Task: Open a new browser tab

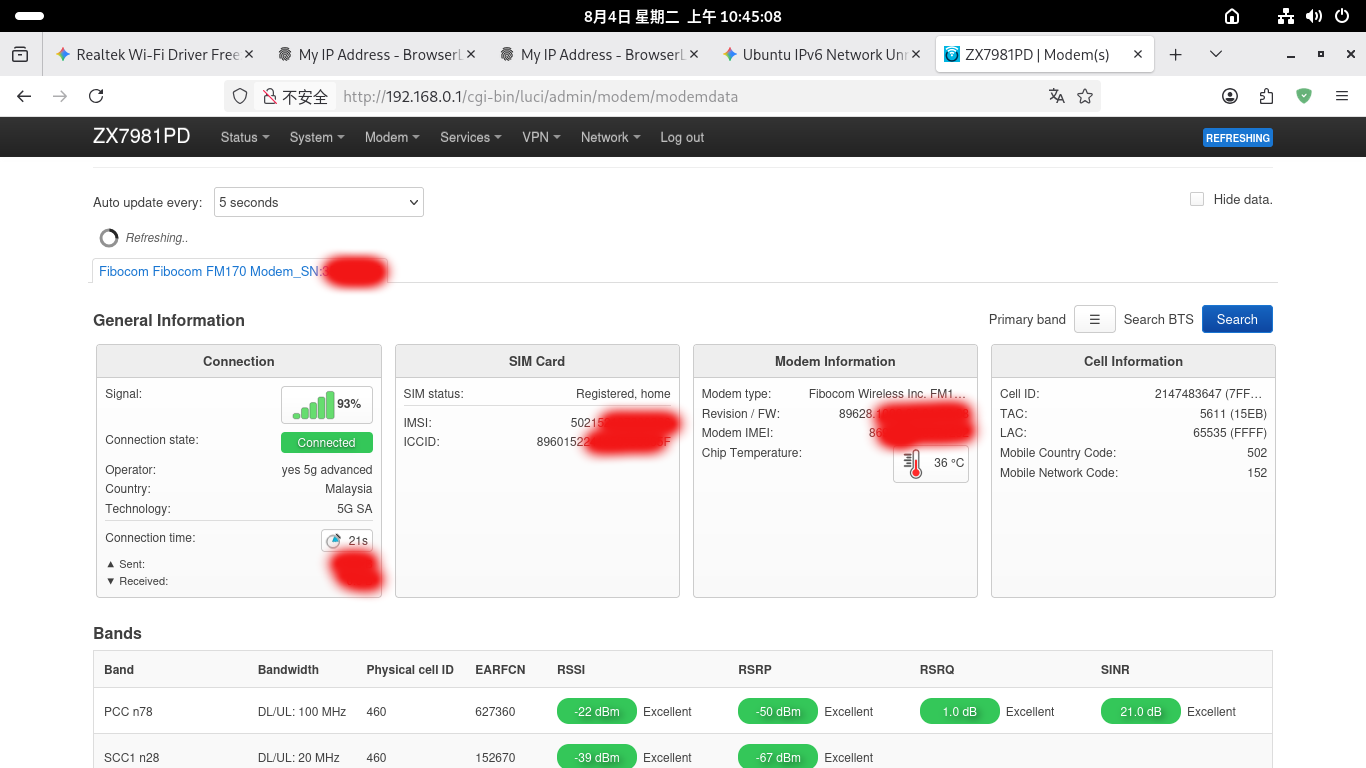Action: [1176, 55]
